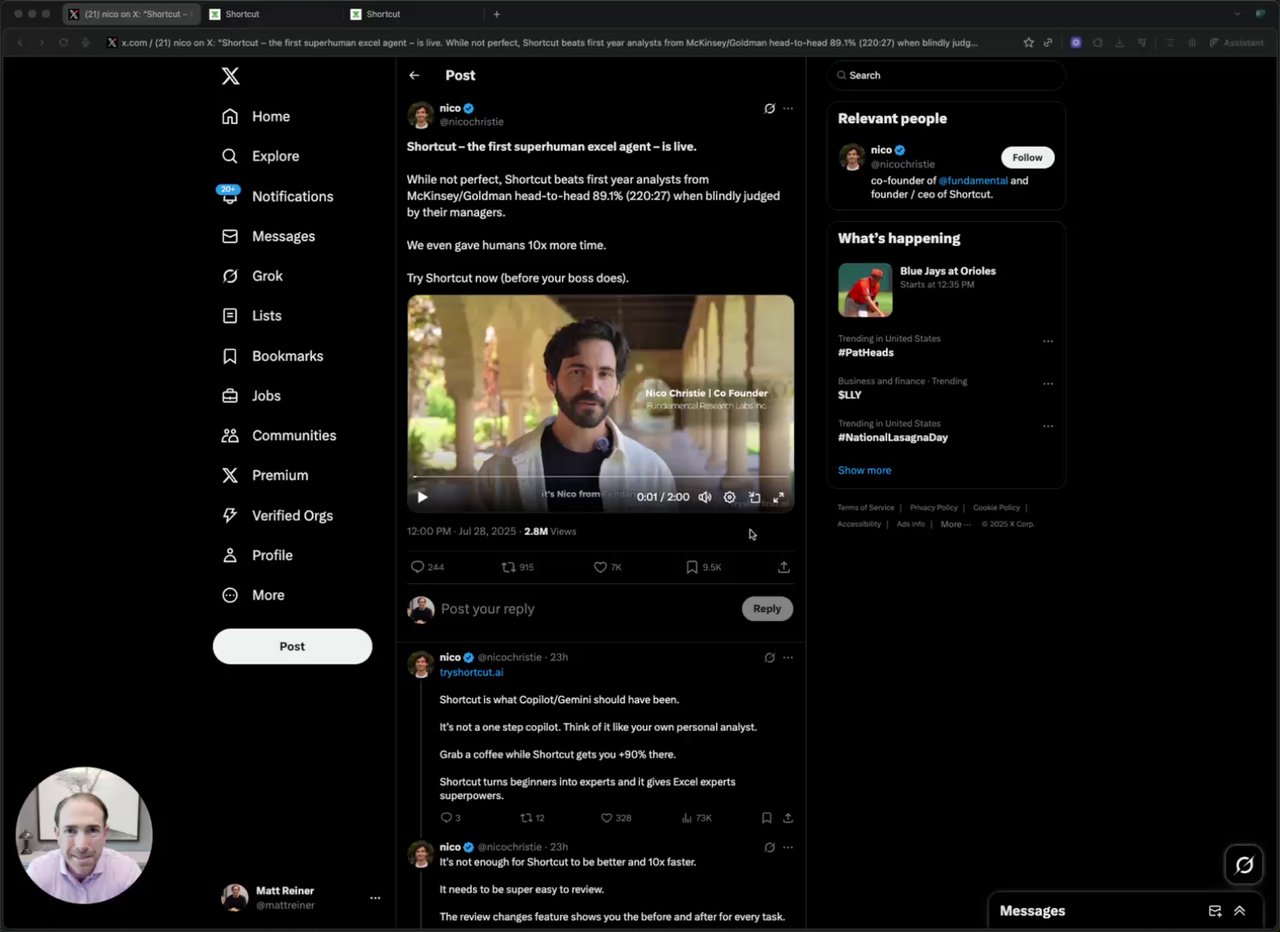Go back using the Post header arrow
This screenshot has height=932, width=1280.
[x=414, y=76]
